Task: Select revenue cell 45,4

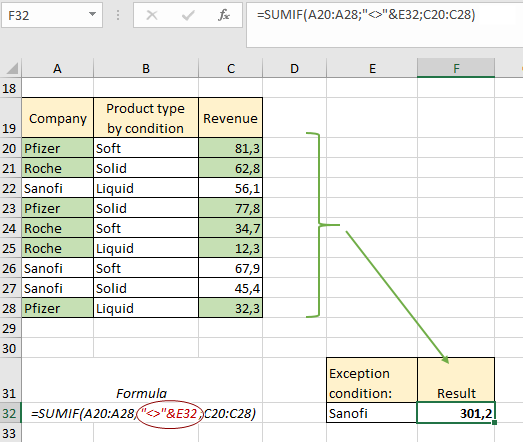Action: [230, 288]
